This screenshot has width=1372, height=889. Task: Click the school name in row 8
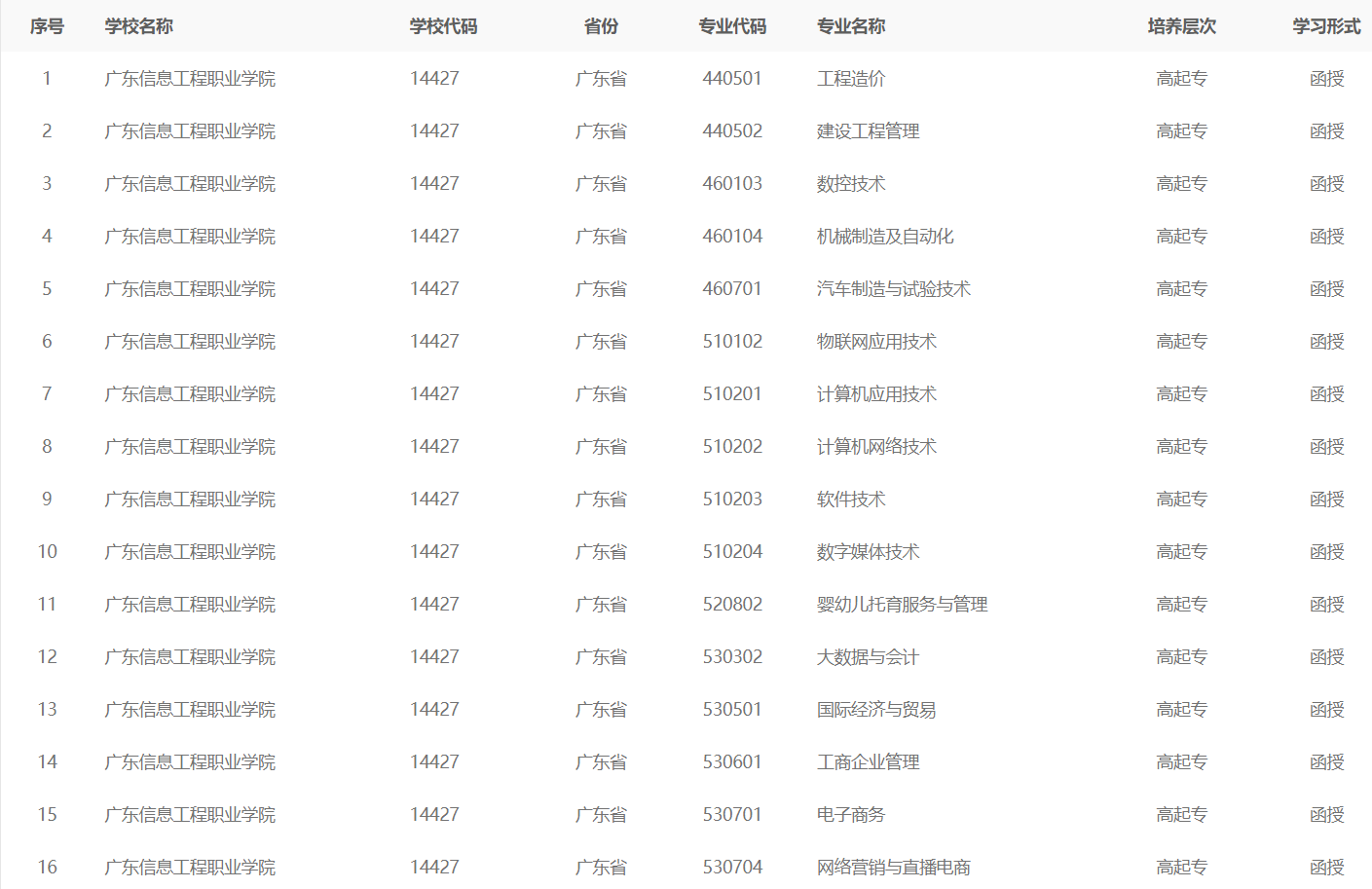point(190,447)
